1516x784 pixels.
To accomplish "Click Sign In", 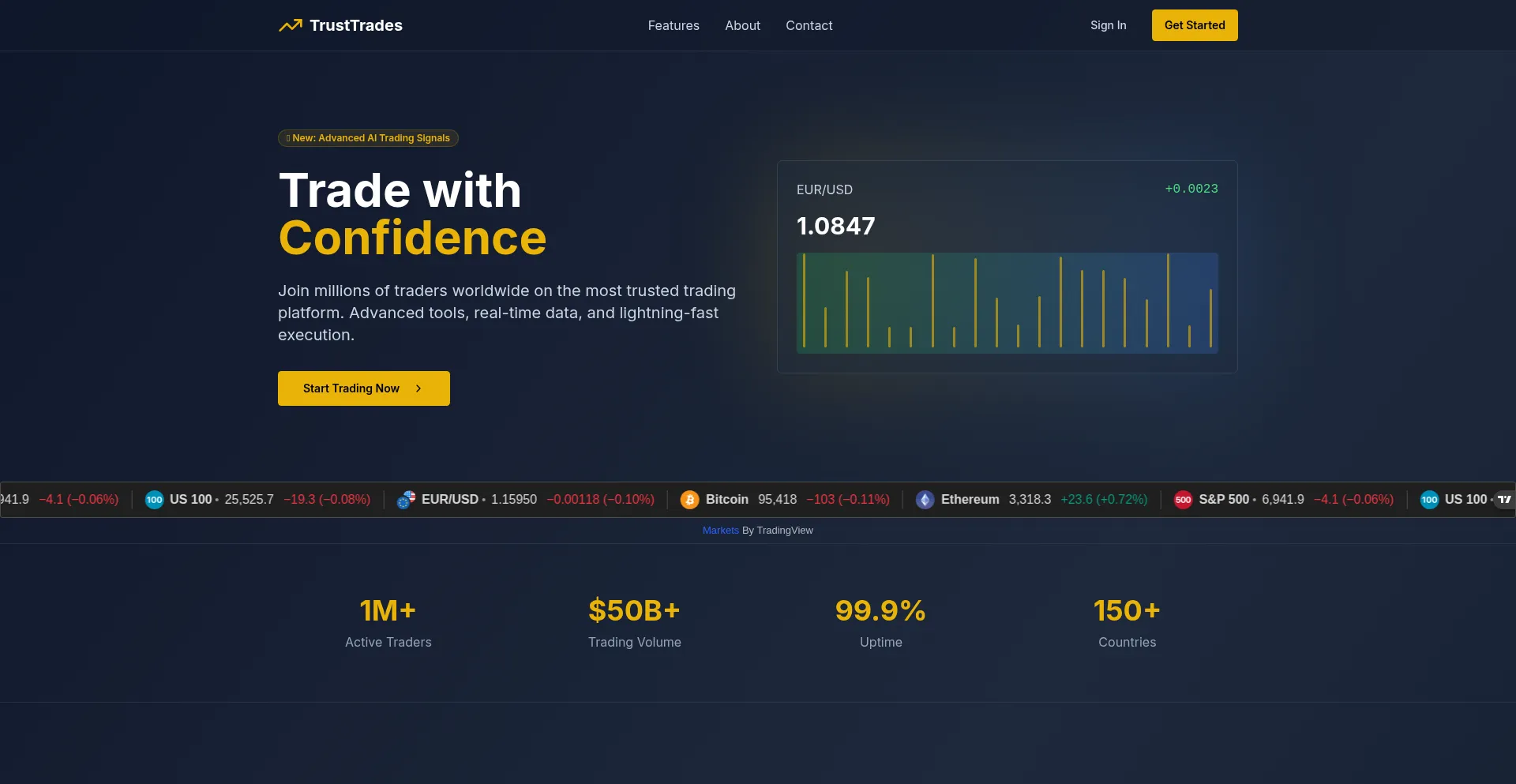I will click(x=1108, y=25).
